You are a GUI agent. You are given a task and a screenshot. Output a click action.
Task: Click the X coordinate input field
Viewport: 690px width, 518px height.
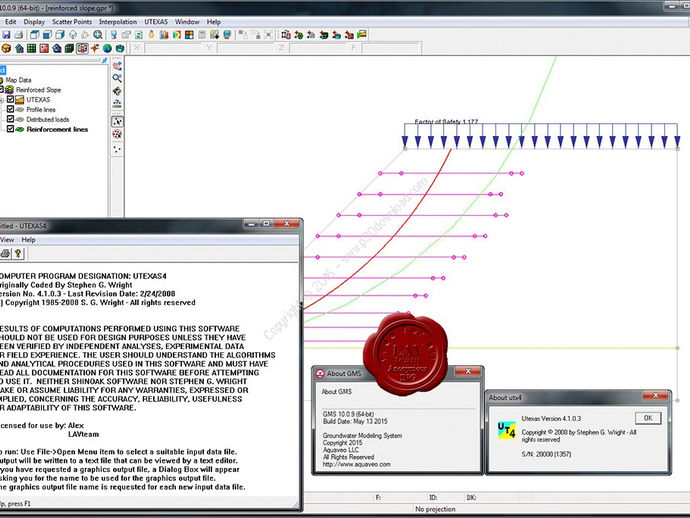[173, 48]
